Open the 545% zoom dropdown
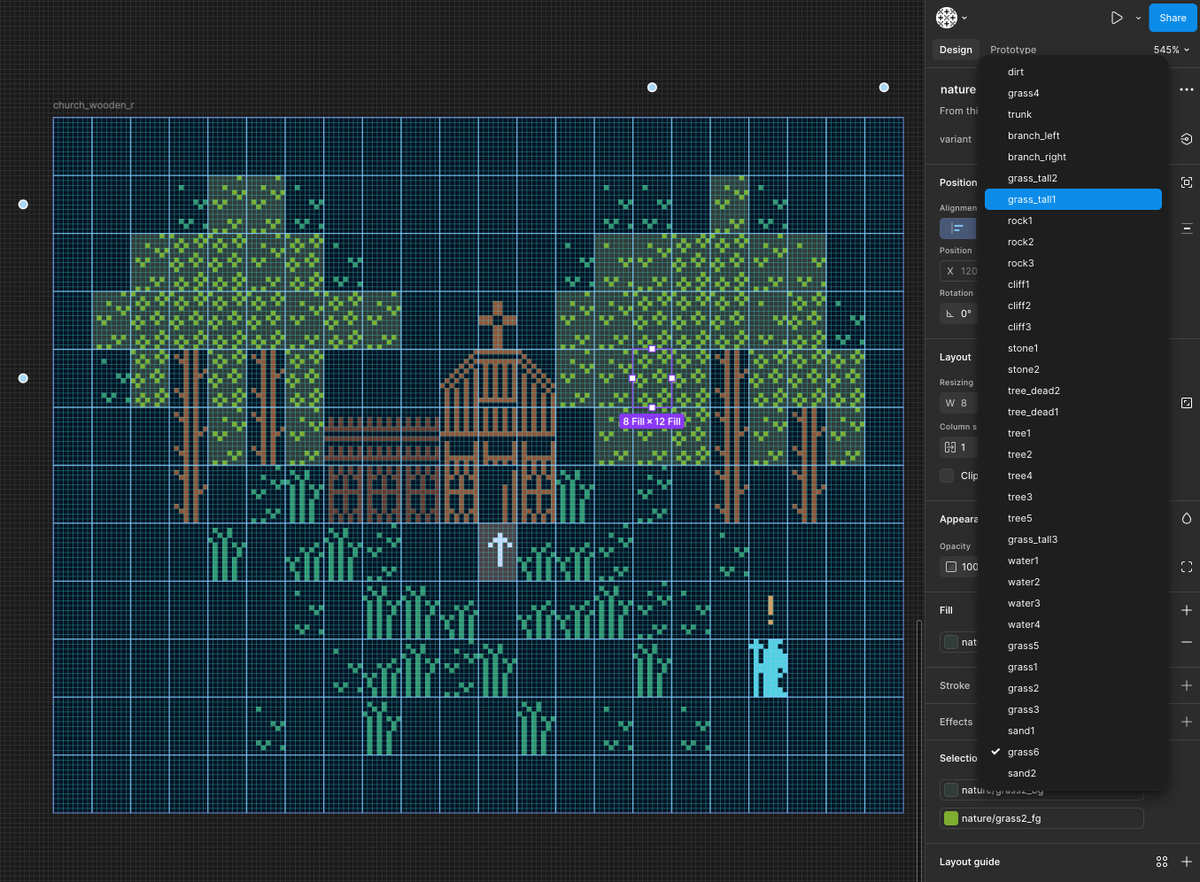 click(x=1172, y=50)
